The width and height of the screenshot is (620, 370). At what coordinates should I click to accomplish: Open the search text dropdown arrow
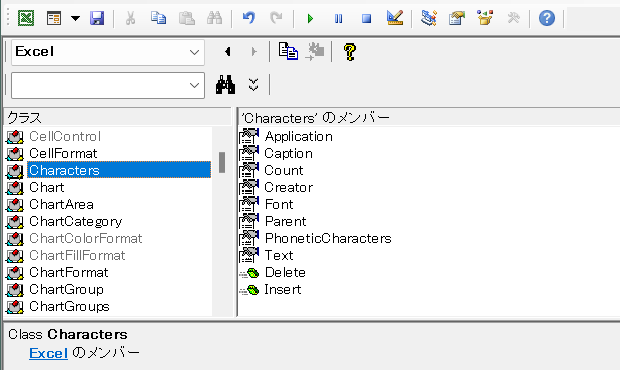click(x=194, y=85)
